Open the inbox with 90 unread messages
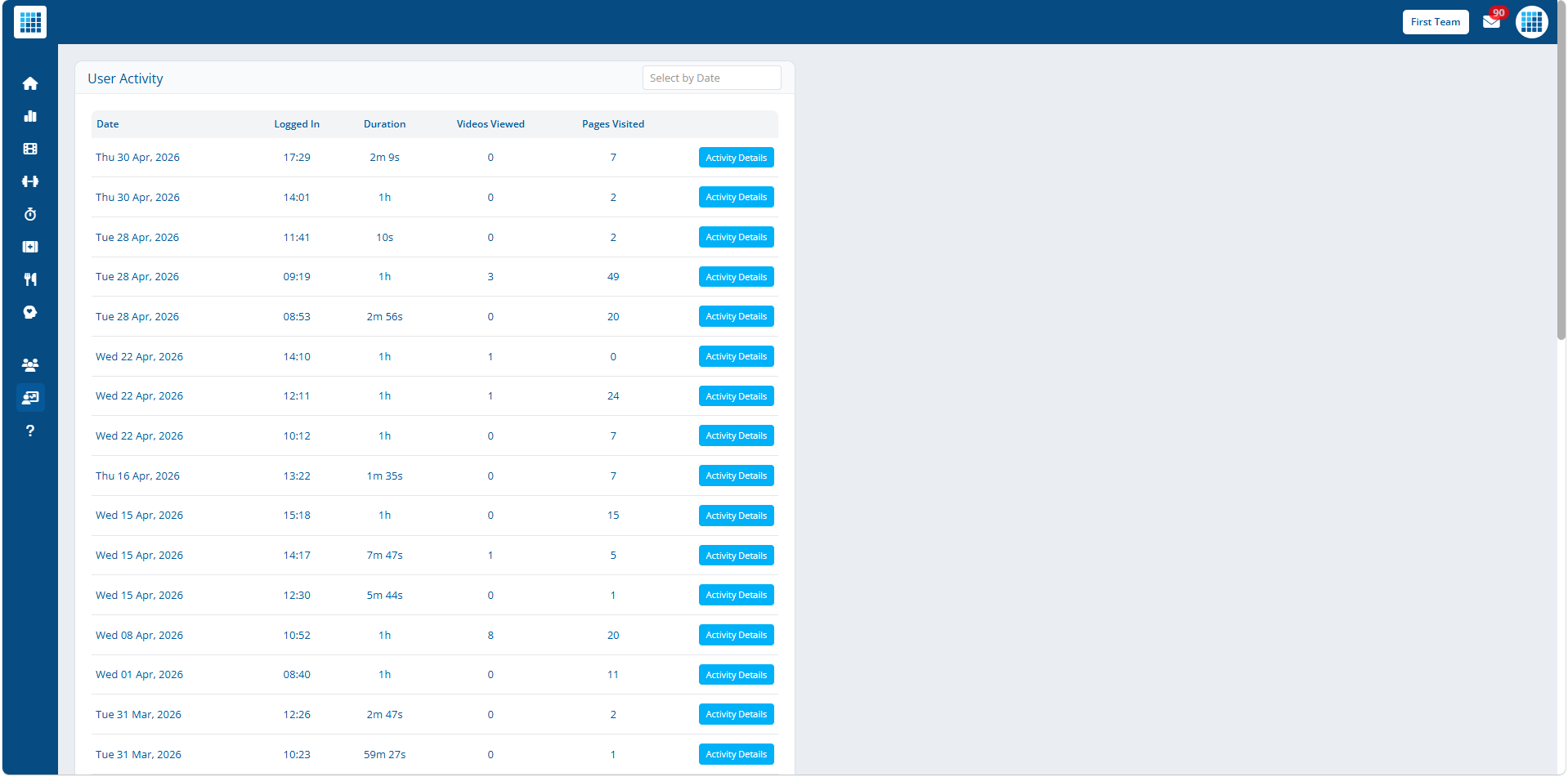The height and width of the screenshot is (777, 1568). click(1491, 22)
